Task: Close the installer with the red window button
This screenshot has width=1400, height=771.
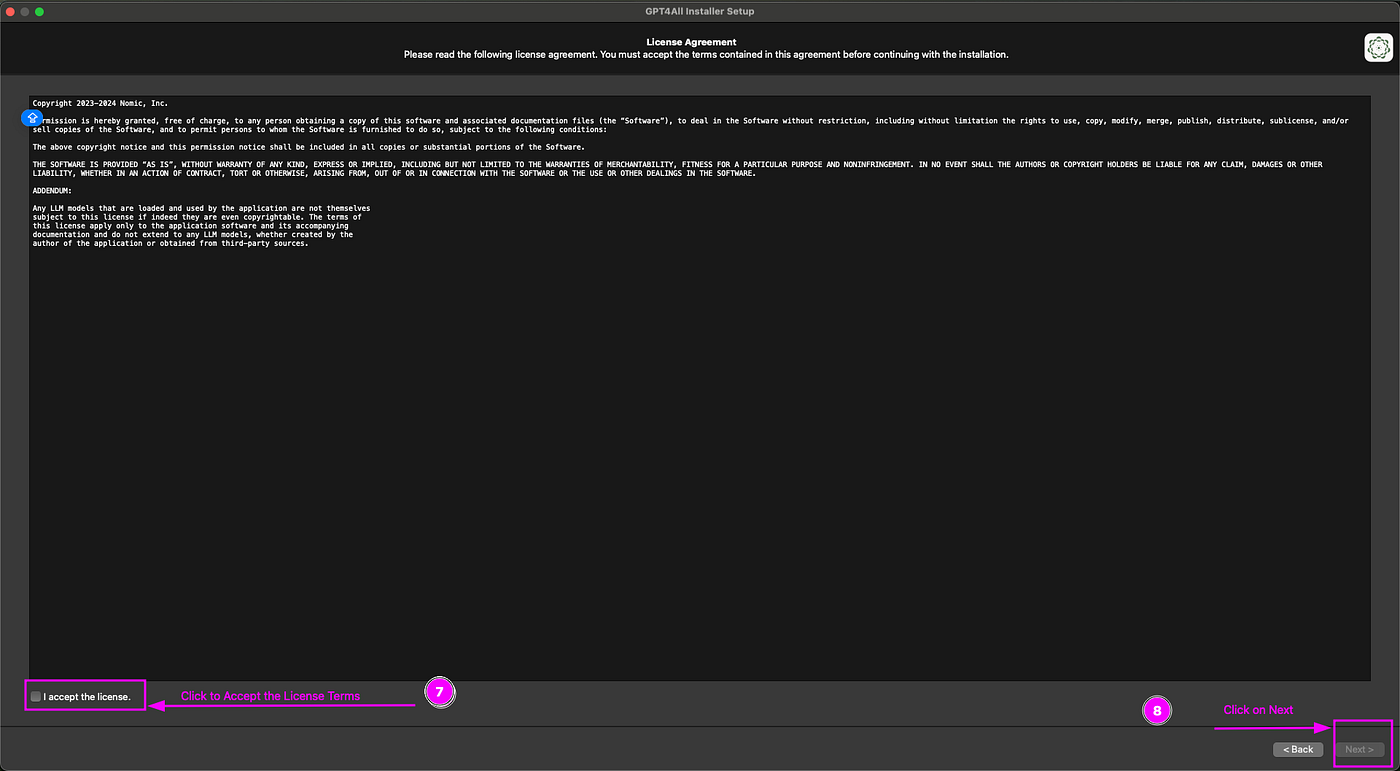Action: click(11, 11)
